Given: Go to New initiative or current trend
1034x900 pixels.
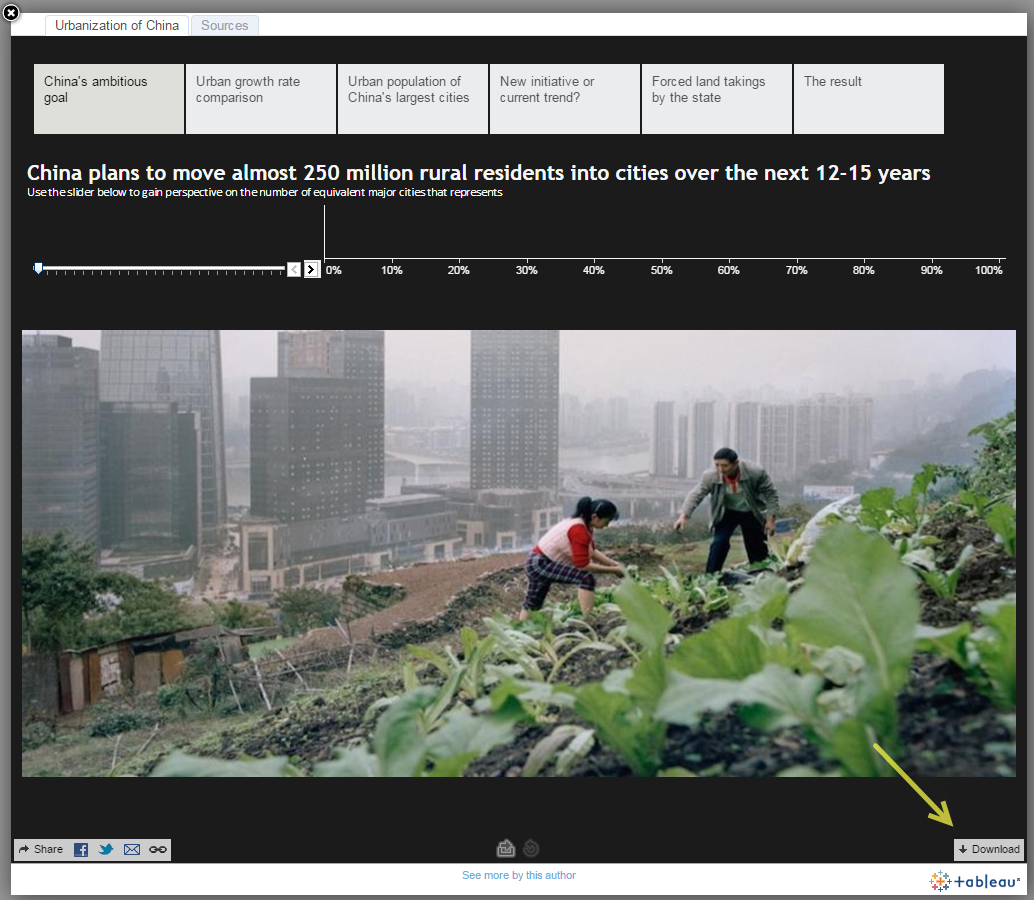Looking at the screenshot, I should tap(564, 99).
